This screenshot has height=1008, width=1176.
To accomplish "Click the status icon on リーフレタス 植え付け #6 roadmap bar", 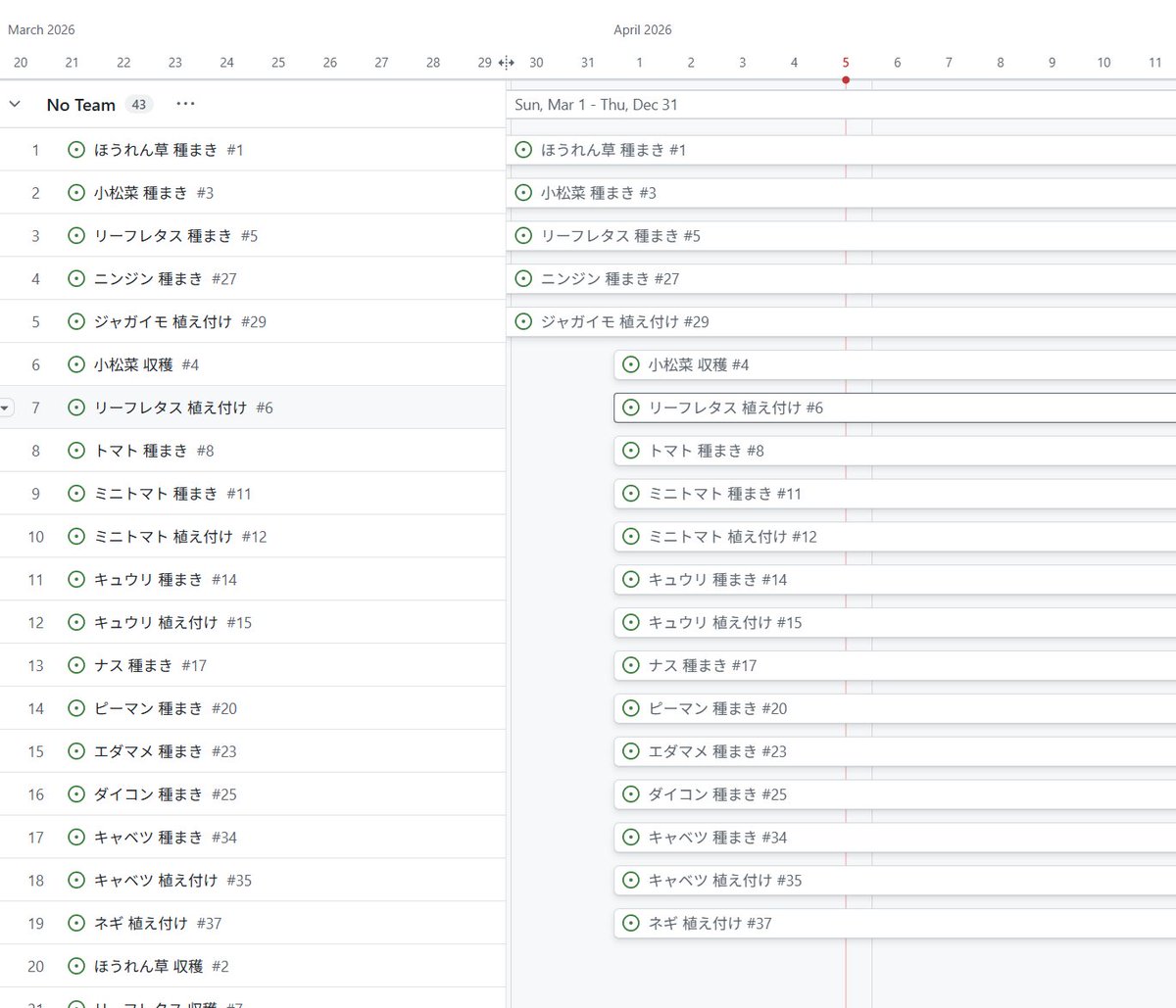I will click(x=631, y=408).
